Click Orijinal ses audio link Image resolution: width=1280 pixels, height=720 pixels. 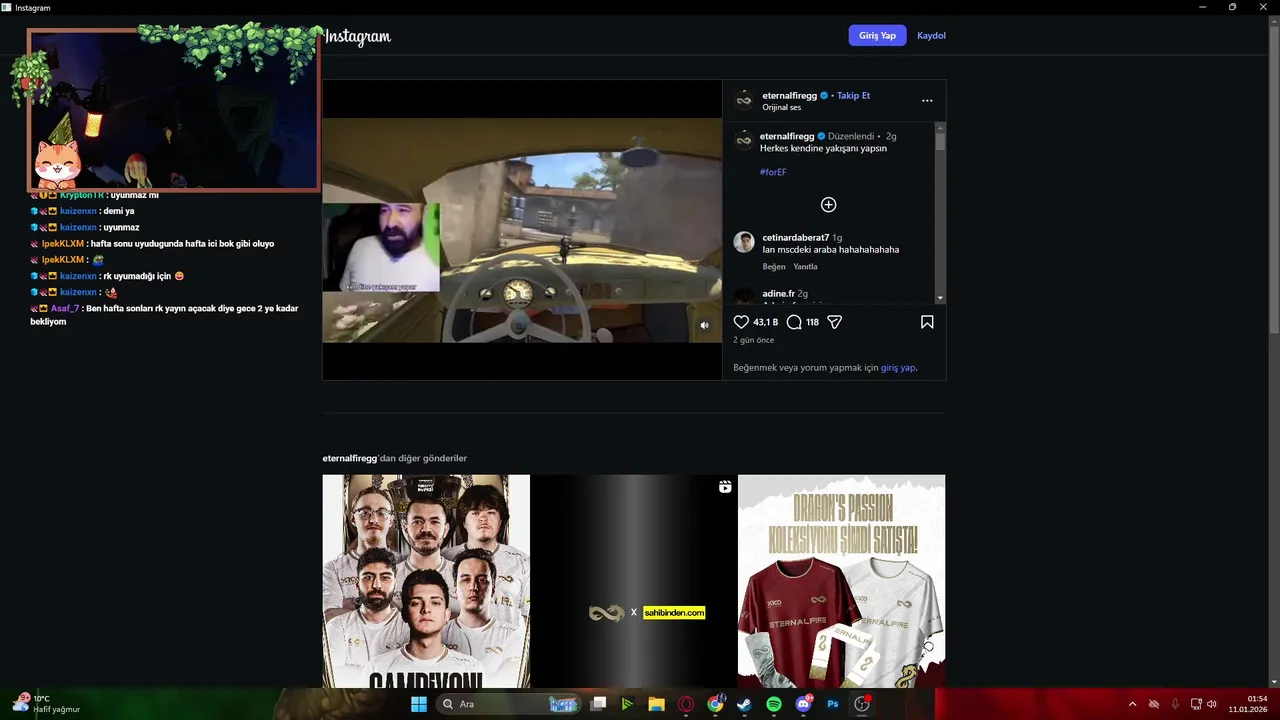(782, 107)
